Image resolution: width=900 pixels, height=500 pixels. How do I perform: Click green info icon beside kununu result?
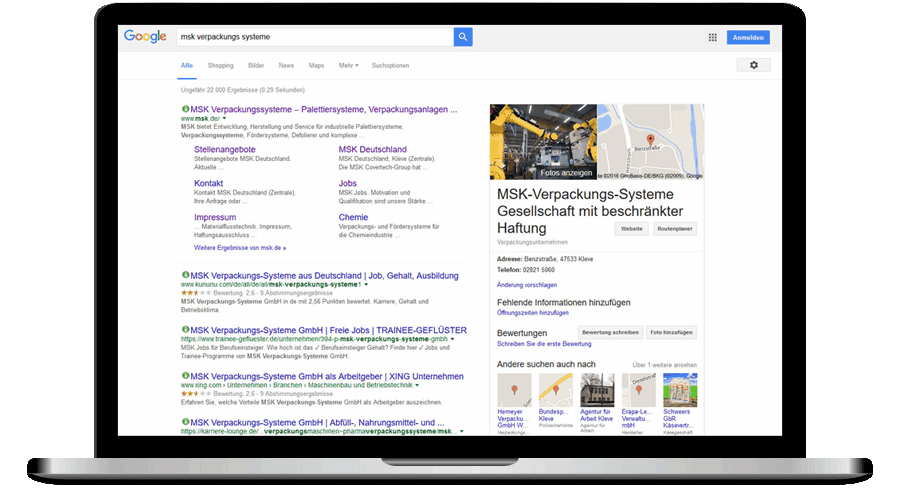coord(185,275)
